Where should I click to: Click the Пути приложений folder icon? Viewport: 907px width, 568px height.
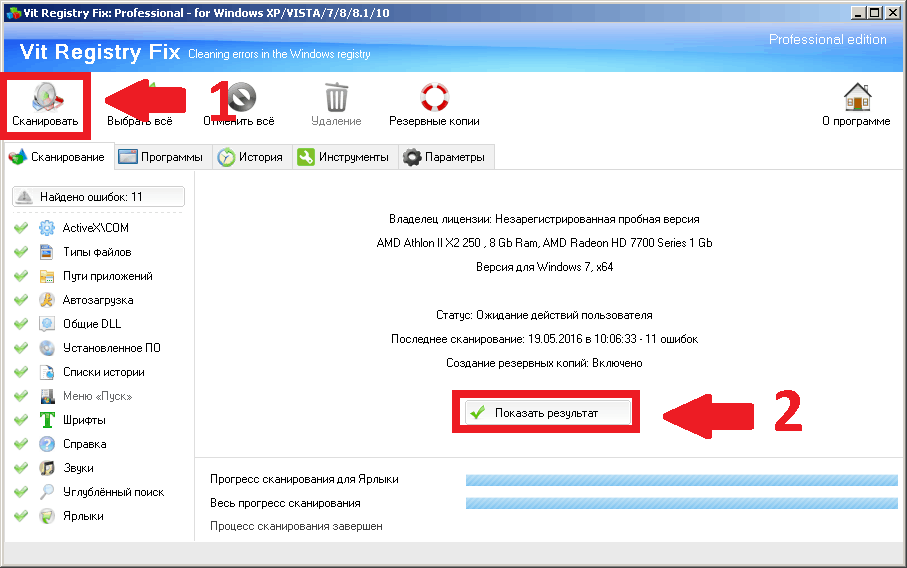pyautogui.click(x=47, y=276)
